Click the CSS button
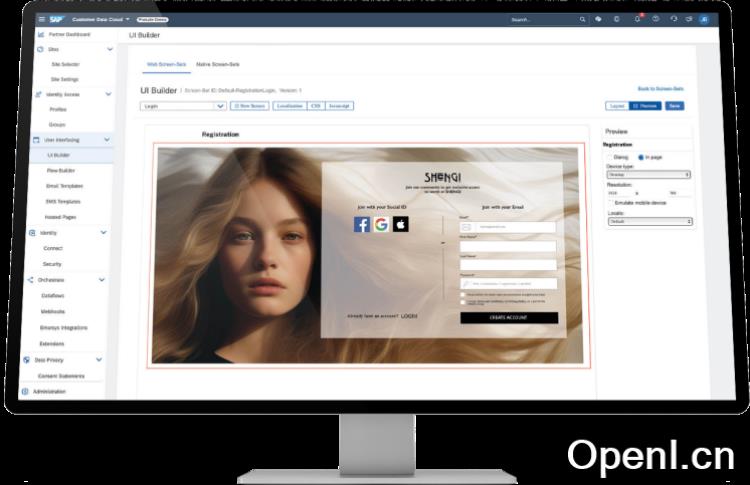The width and height of the screenshot is (750, 485). (x=316, y=106)
